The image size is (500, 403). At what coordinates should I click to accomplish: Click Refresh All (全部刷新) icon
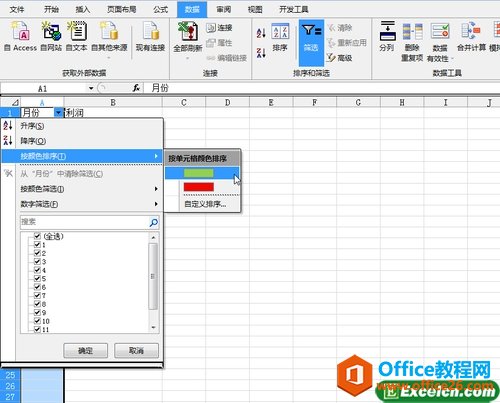click(188, 36)
